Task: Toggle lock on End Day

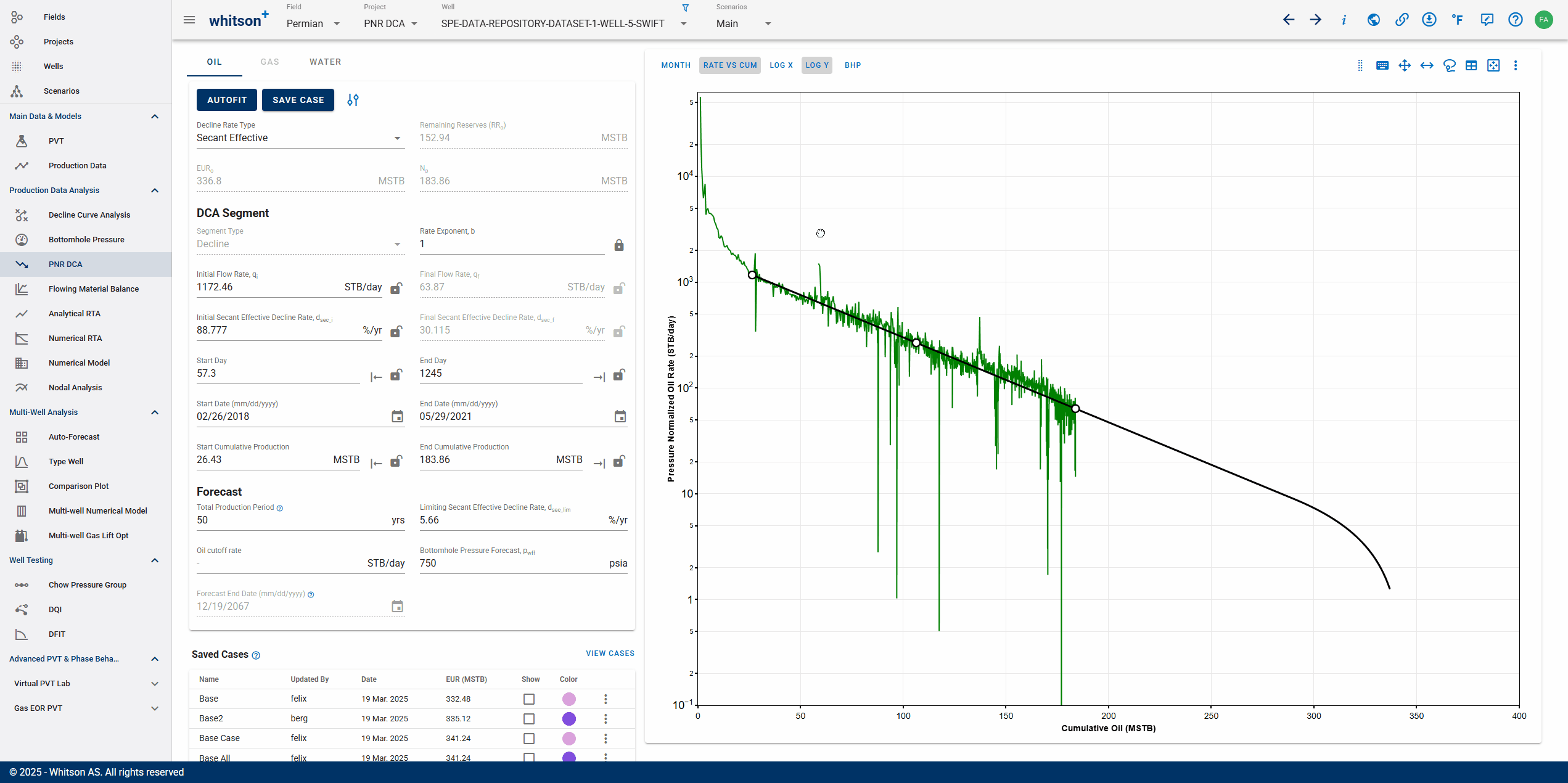Action: pos(619,374)
